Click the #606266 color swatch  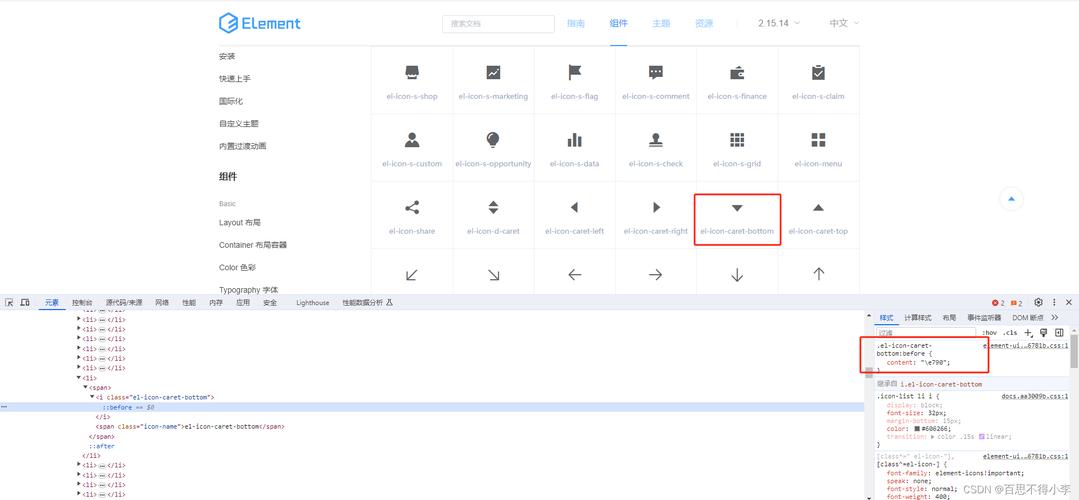coord(917,428)
